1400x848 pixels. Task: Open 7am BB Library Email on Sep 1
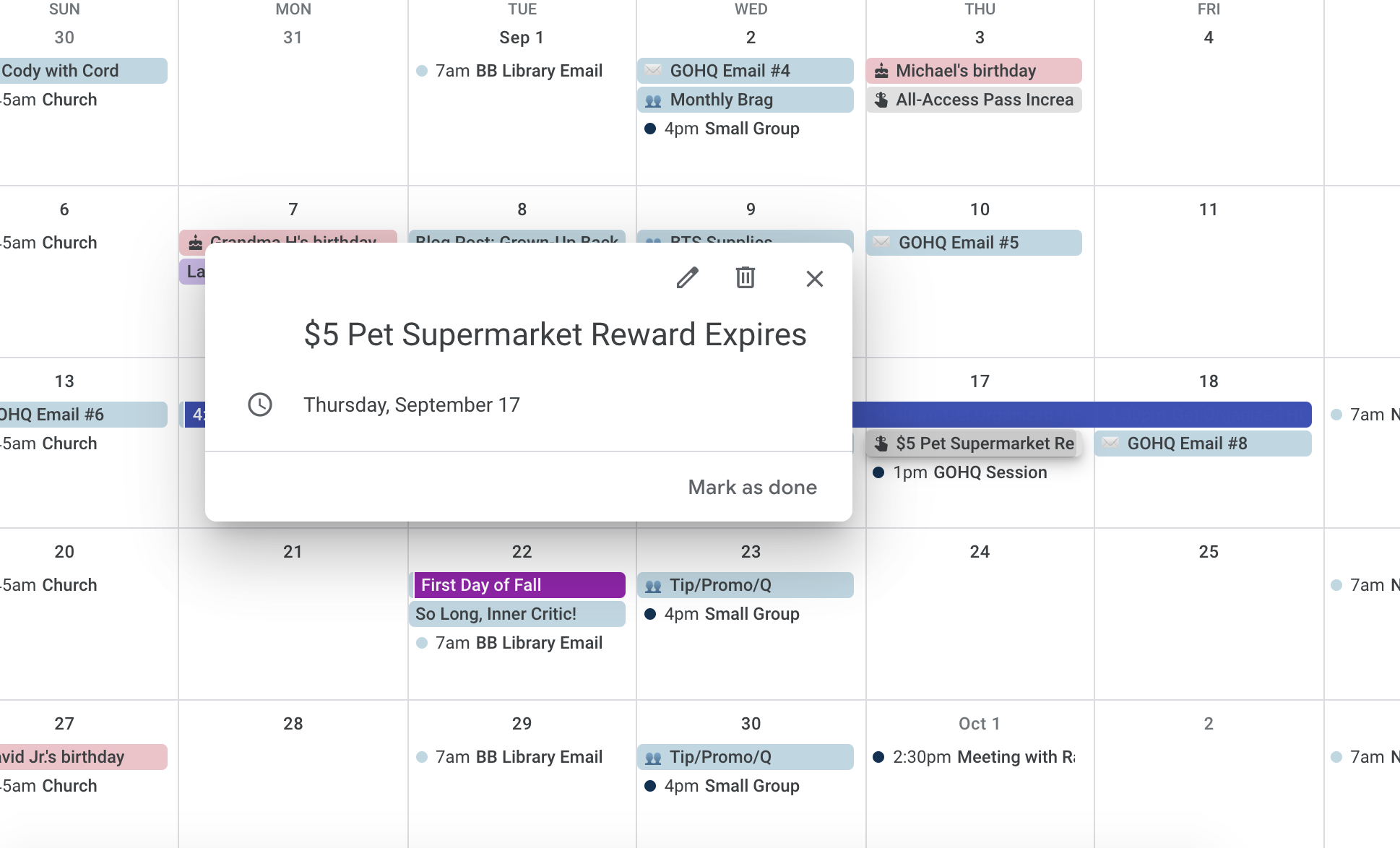(509, 71)
